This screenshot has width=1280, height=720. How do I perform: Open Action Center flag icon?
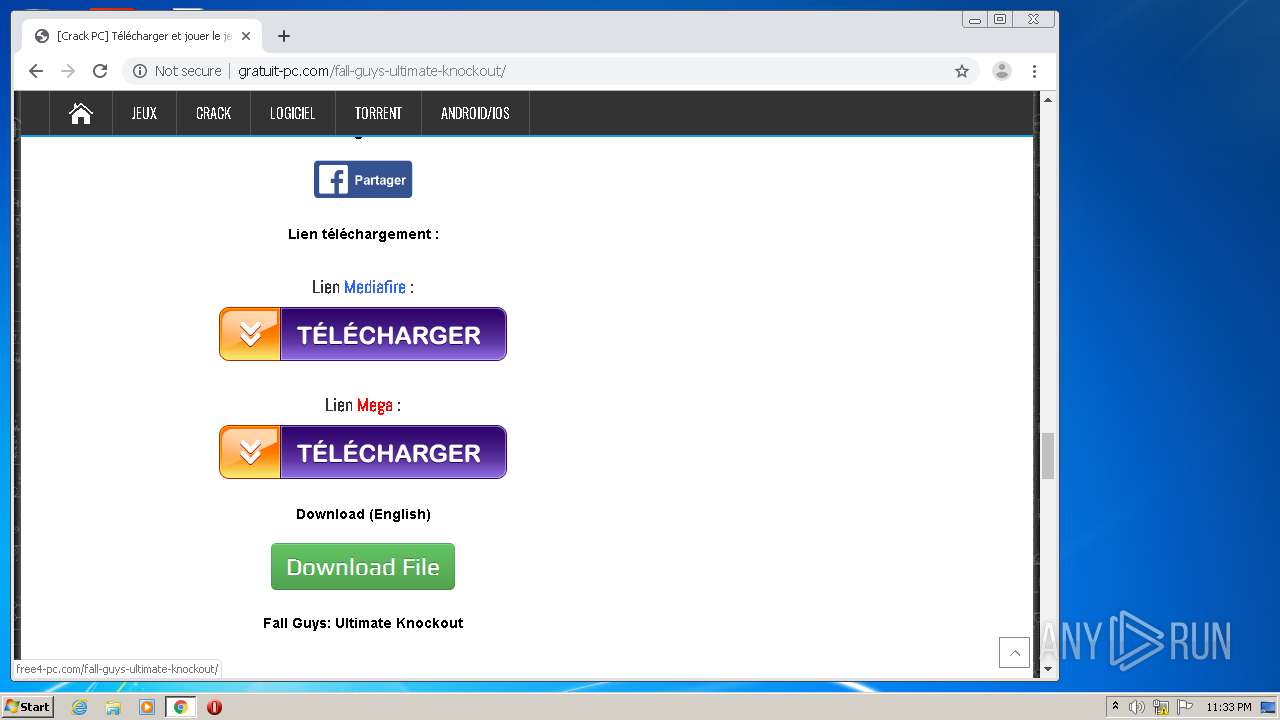tap(1185, 707)
